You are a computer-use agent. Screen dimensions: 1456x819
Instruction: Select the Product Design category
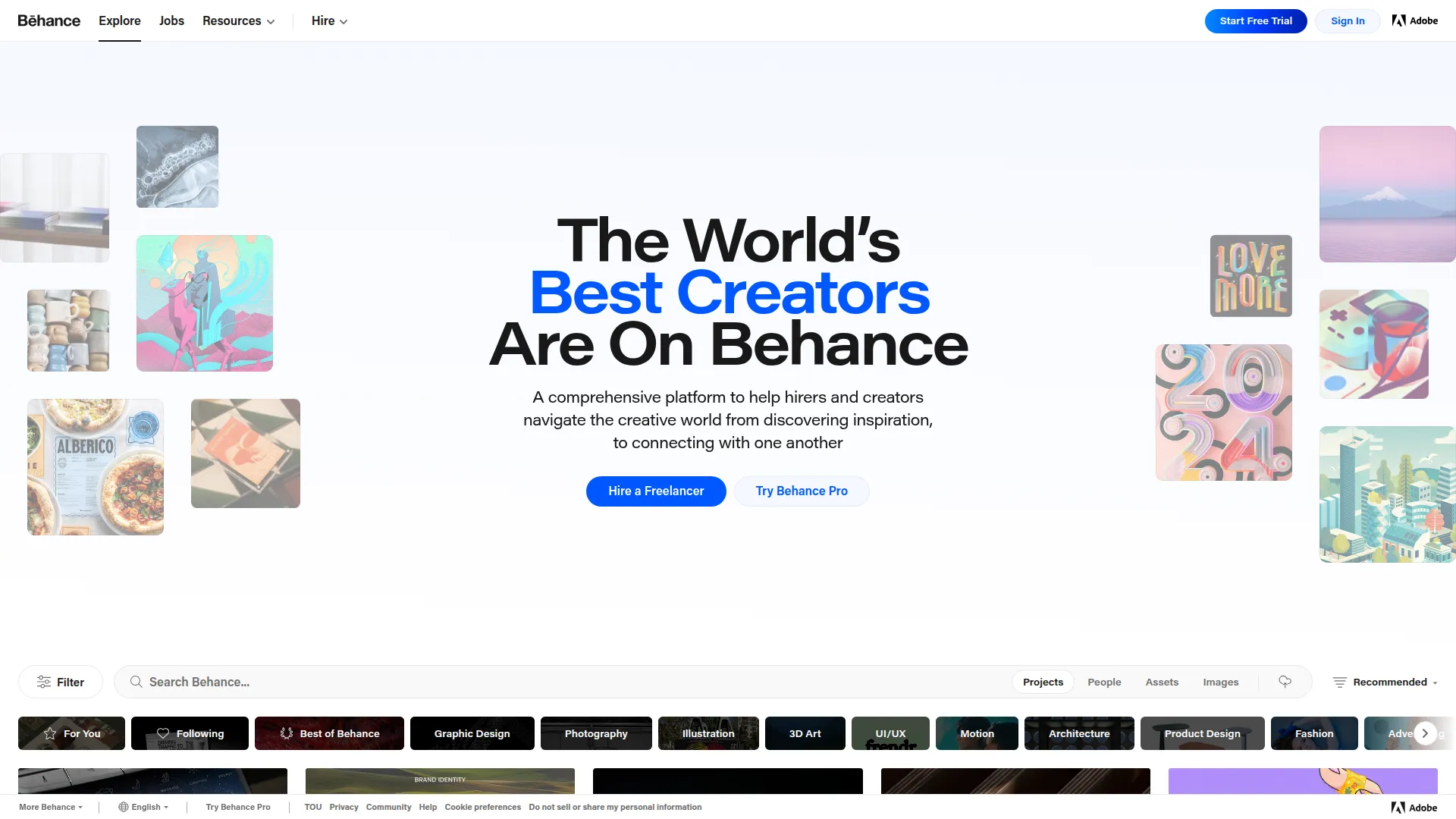pyautogui.click(x=1202, y=733)
